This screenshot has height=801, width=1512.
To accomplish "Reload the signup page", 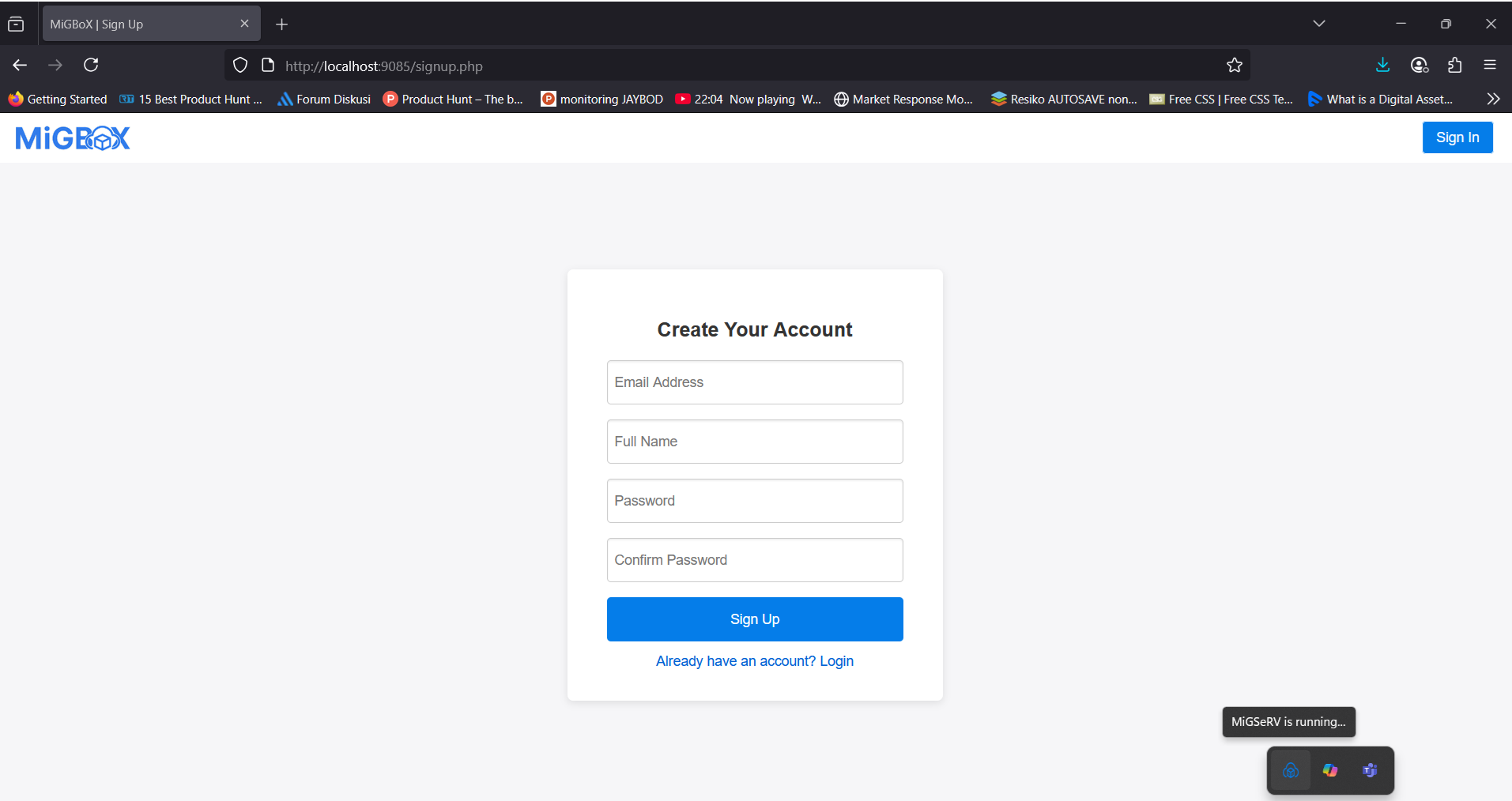I will [91, 66].
